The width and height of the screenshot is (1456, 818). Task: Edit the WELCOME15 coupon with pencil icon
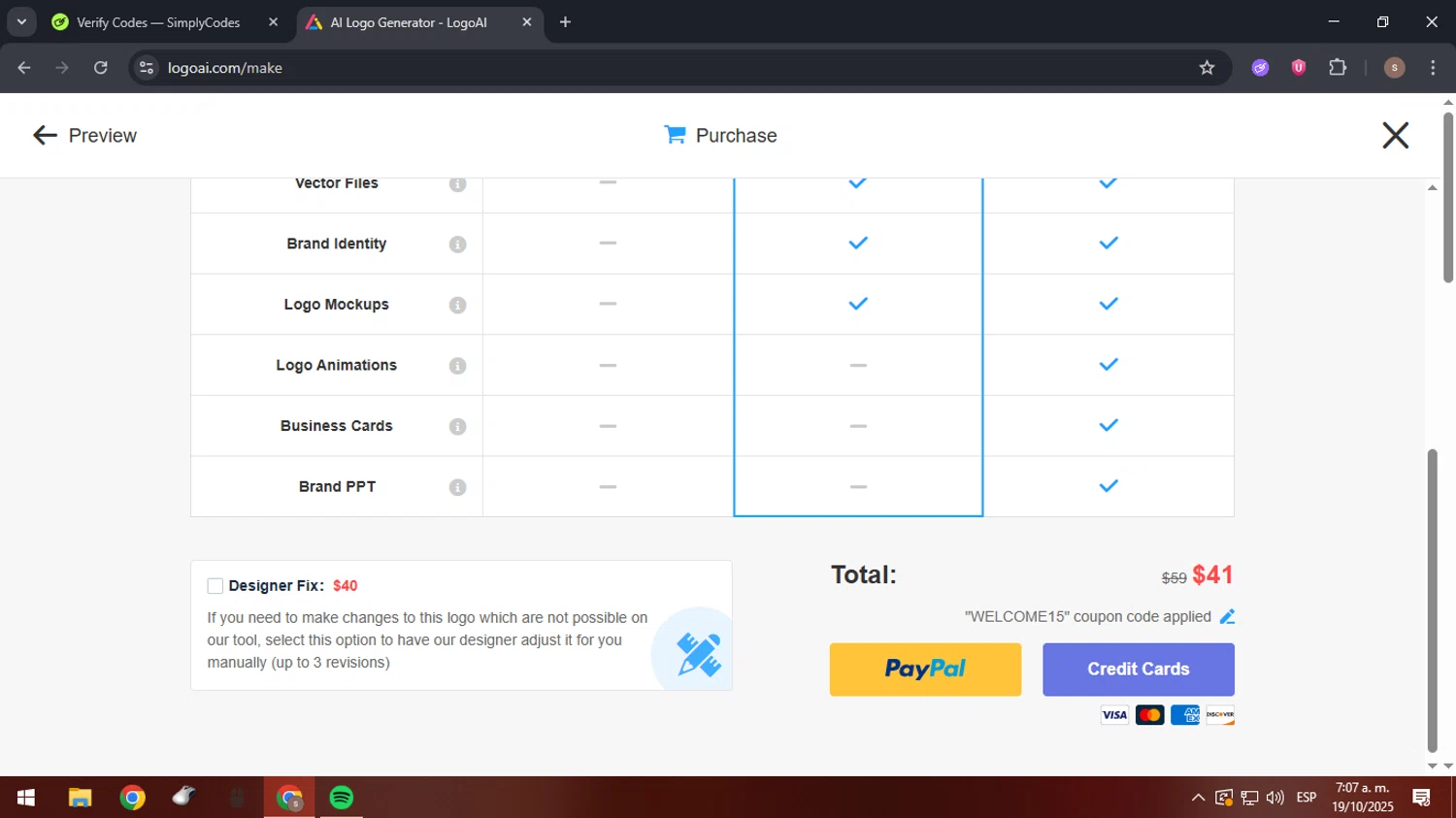1227,617
